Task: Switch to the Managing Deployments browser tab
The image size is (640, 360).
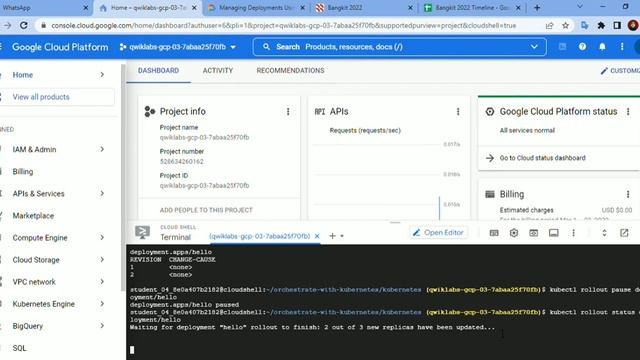Action: (256, 8)
